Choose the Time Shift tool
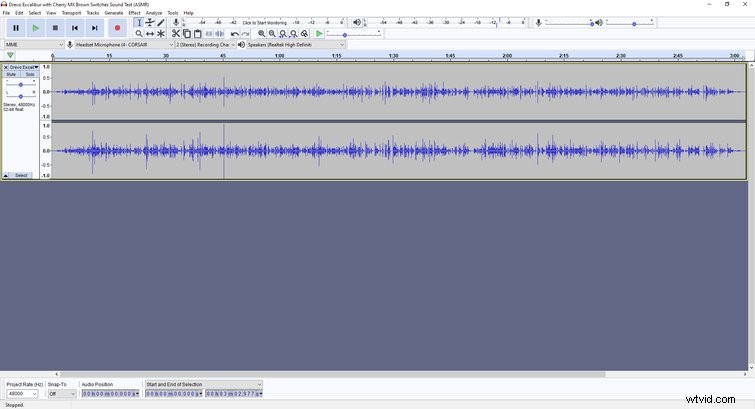Viewport: 755px width, 409px height. pos(150,34)
